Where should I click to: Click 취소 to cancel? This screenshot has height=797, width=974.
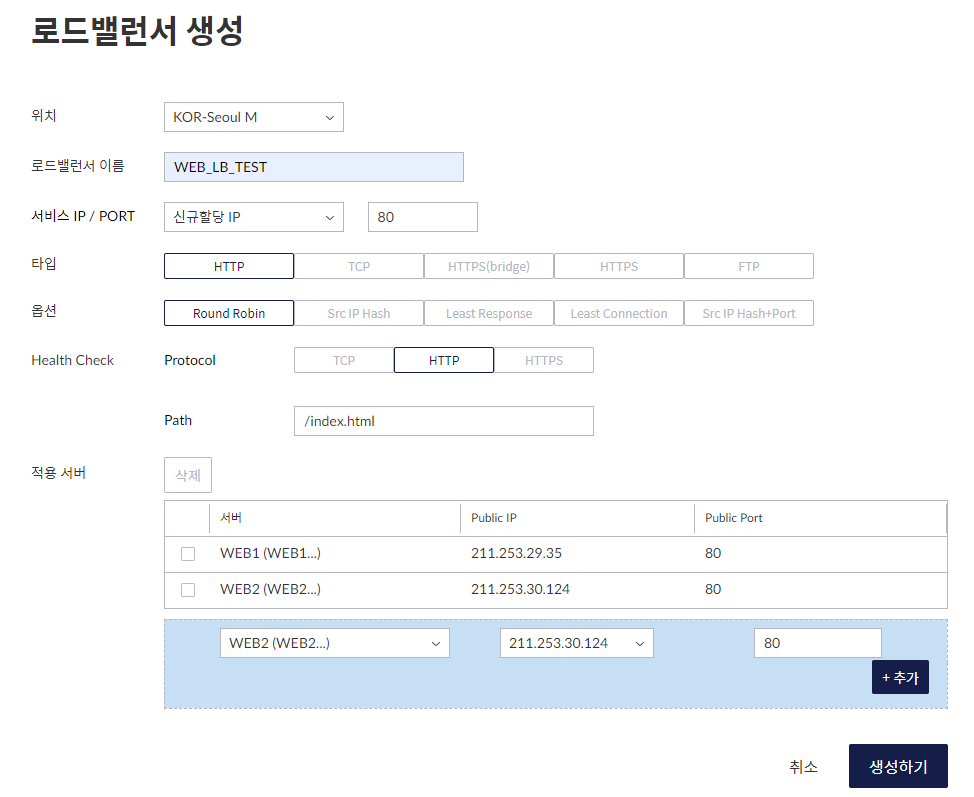(803, 767)
